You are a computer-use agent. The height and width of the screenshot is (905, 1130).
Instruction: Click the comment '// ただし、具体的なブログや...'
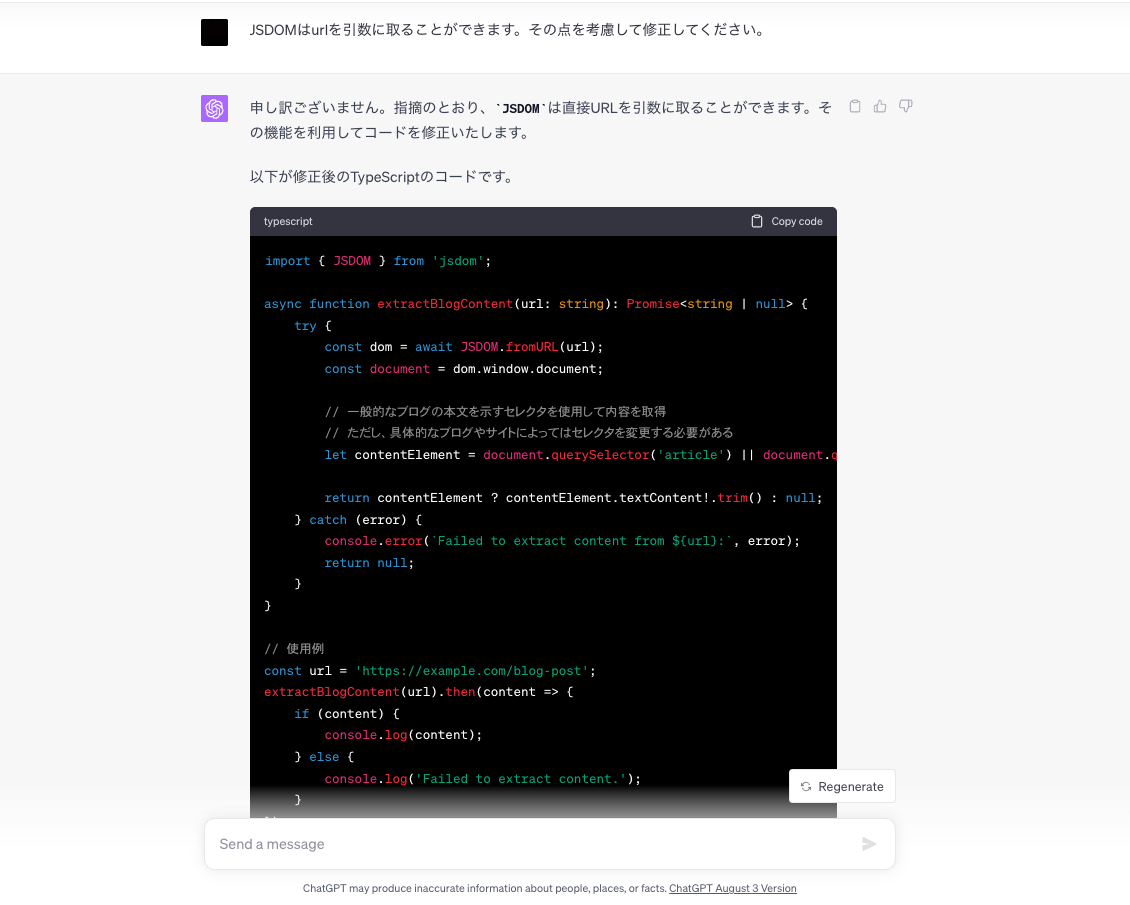click(x=528, y=432)
